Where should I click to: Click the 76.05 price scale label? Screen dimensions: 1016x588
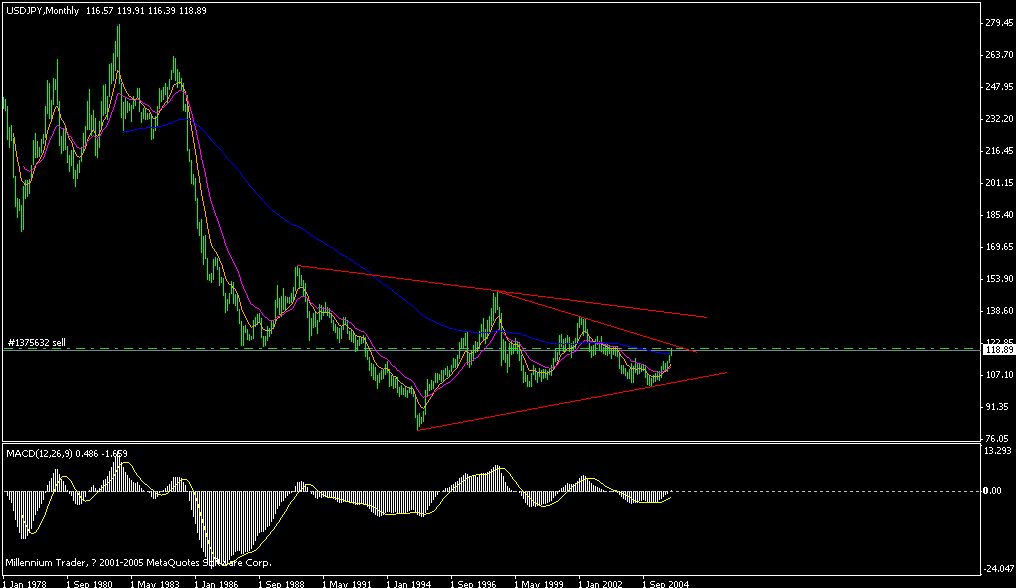995,437
